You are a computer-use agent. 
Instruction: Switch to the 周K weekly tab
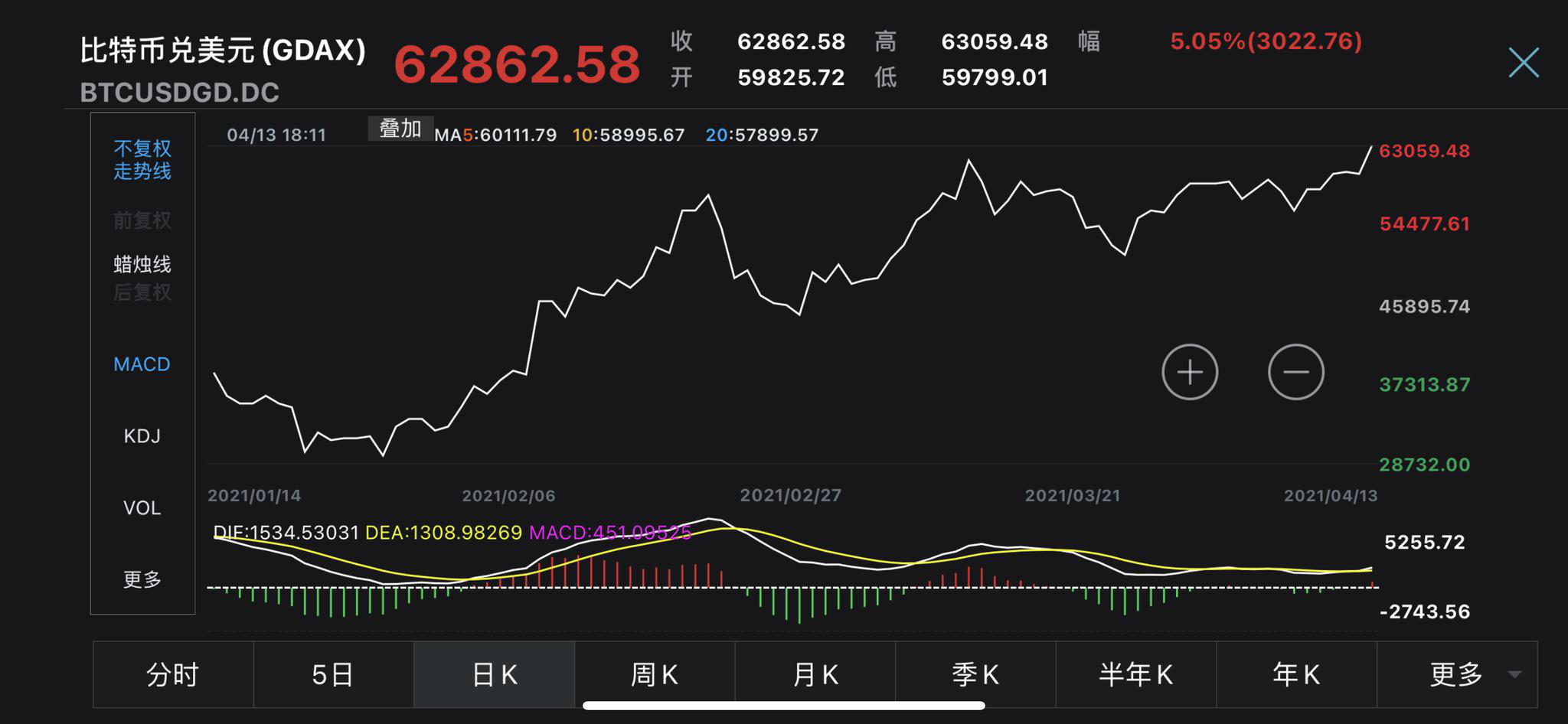pyautogui.click(x=655, y=675)
